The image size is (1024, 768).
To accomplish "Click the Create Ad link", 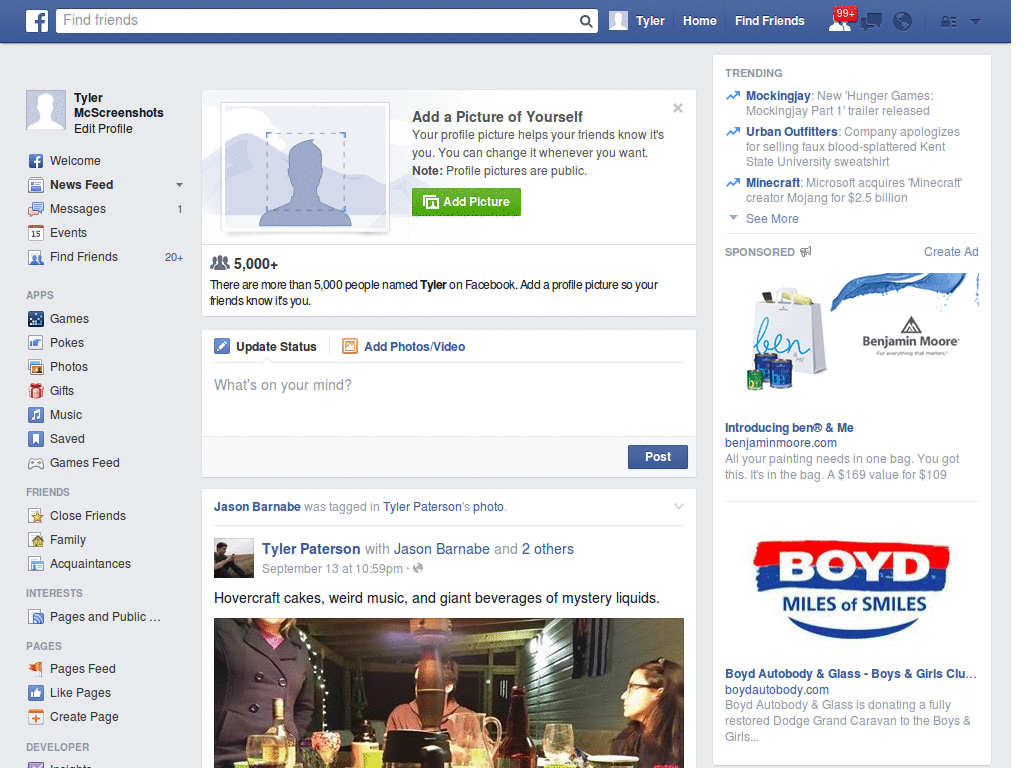I will 951,252.
